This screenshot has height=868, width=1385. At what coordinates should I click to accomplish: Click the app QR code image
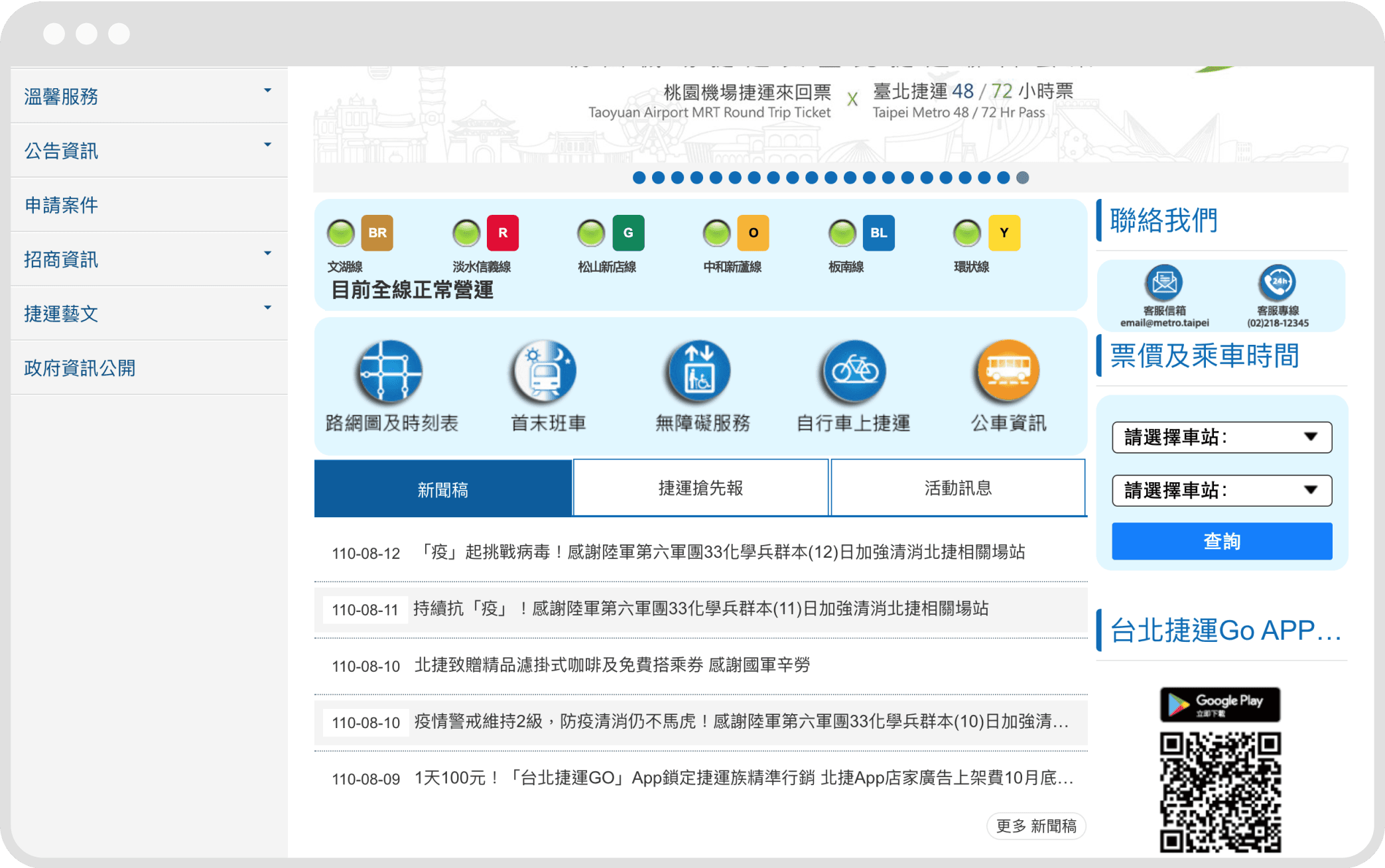point(1220,792)
